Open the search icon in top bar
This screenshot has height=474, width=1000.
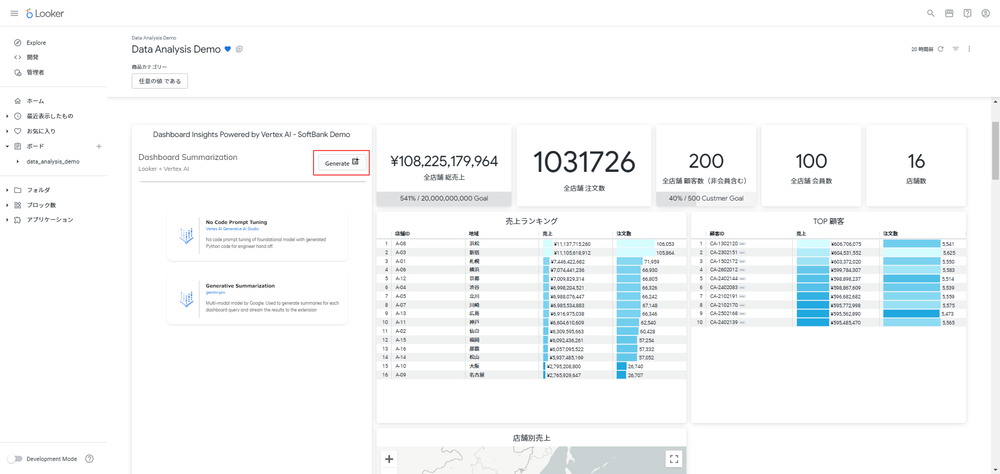coord(930,13)
